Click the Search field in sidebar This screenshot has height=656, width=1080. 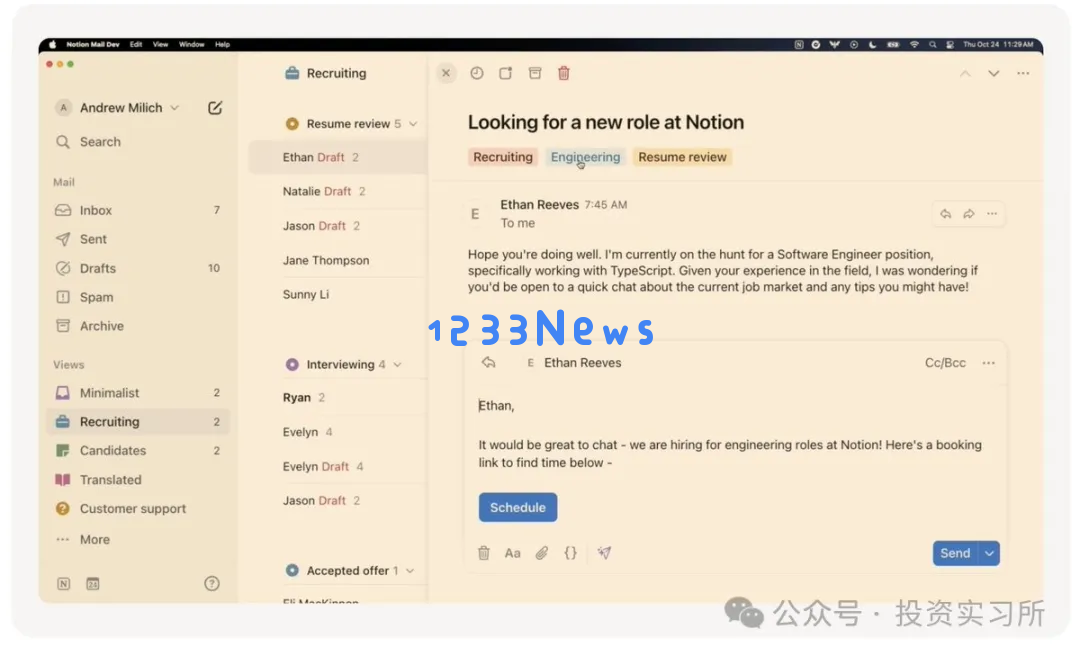[138, 141]
